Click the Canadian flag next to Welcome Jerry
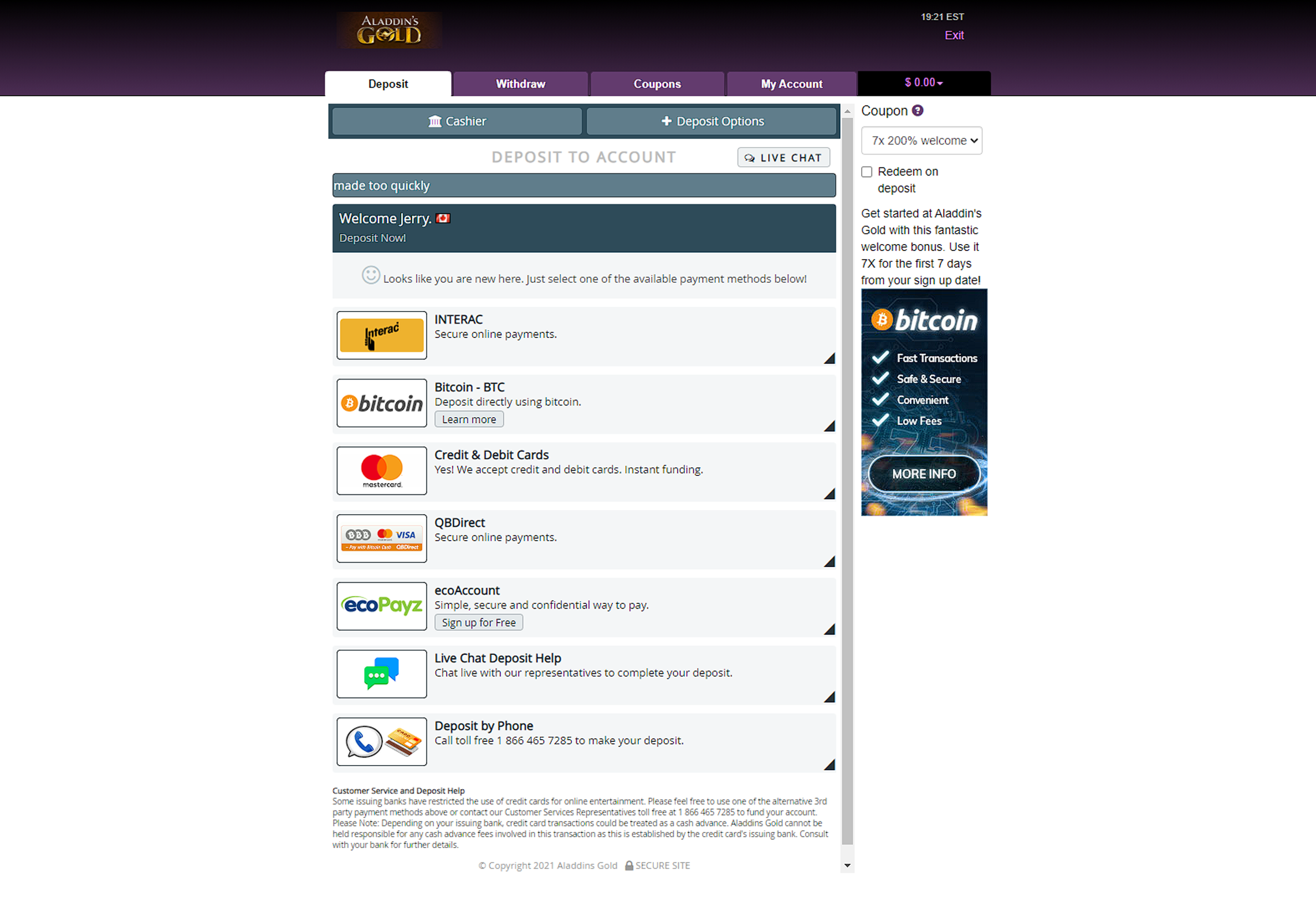This screenshot has height=900, width=1316. tap(443, 219)
